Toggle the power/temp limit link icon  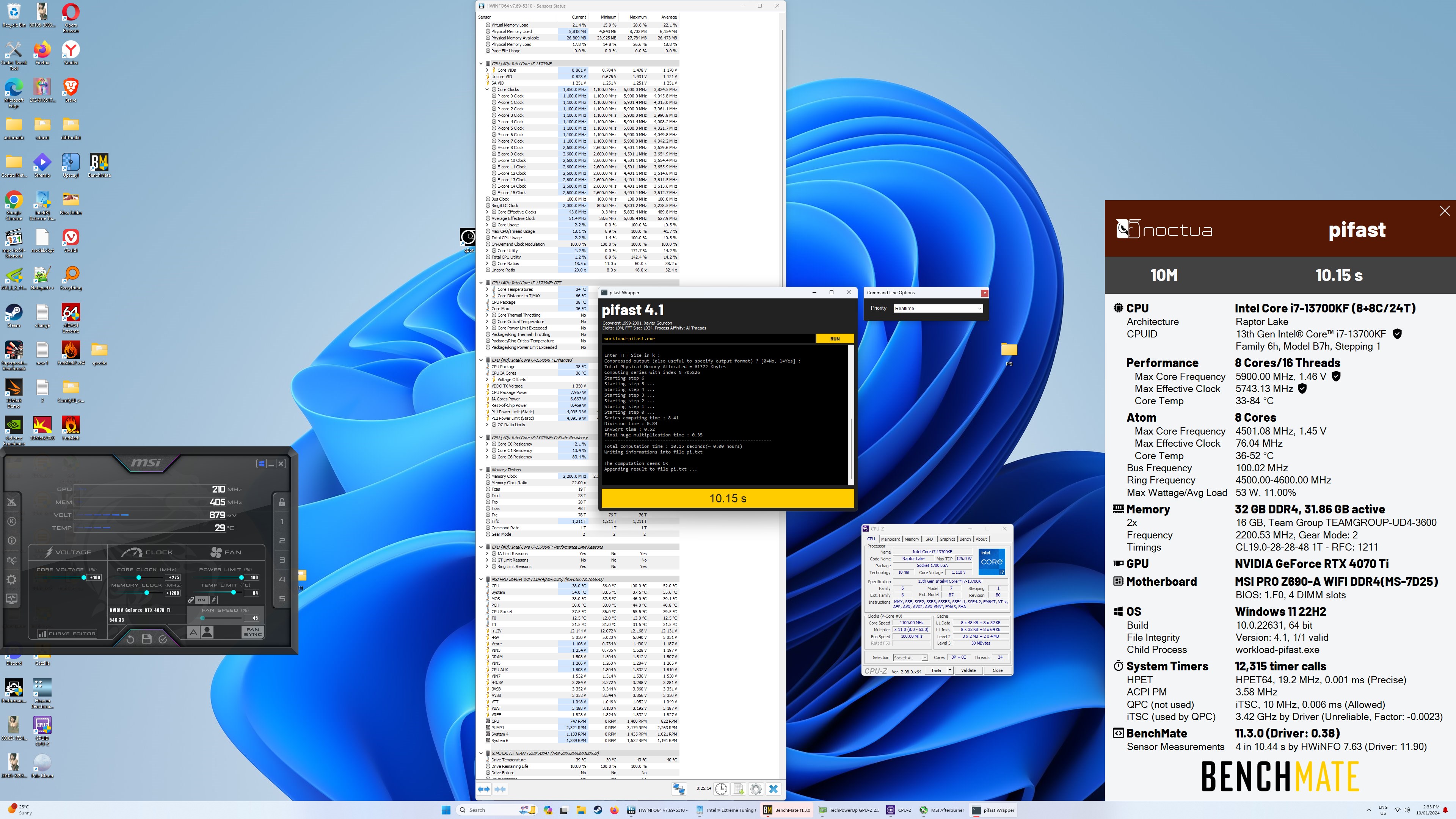click(x=191, y=600)
